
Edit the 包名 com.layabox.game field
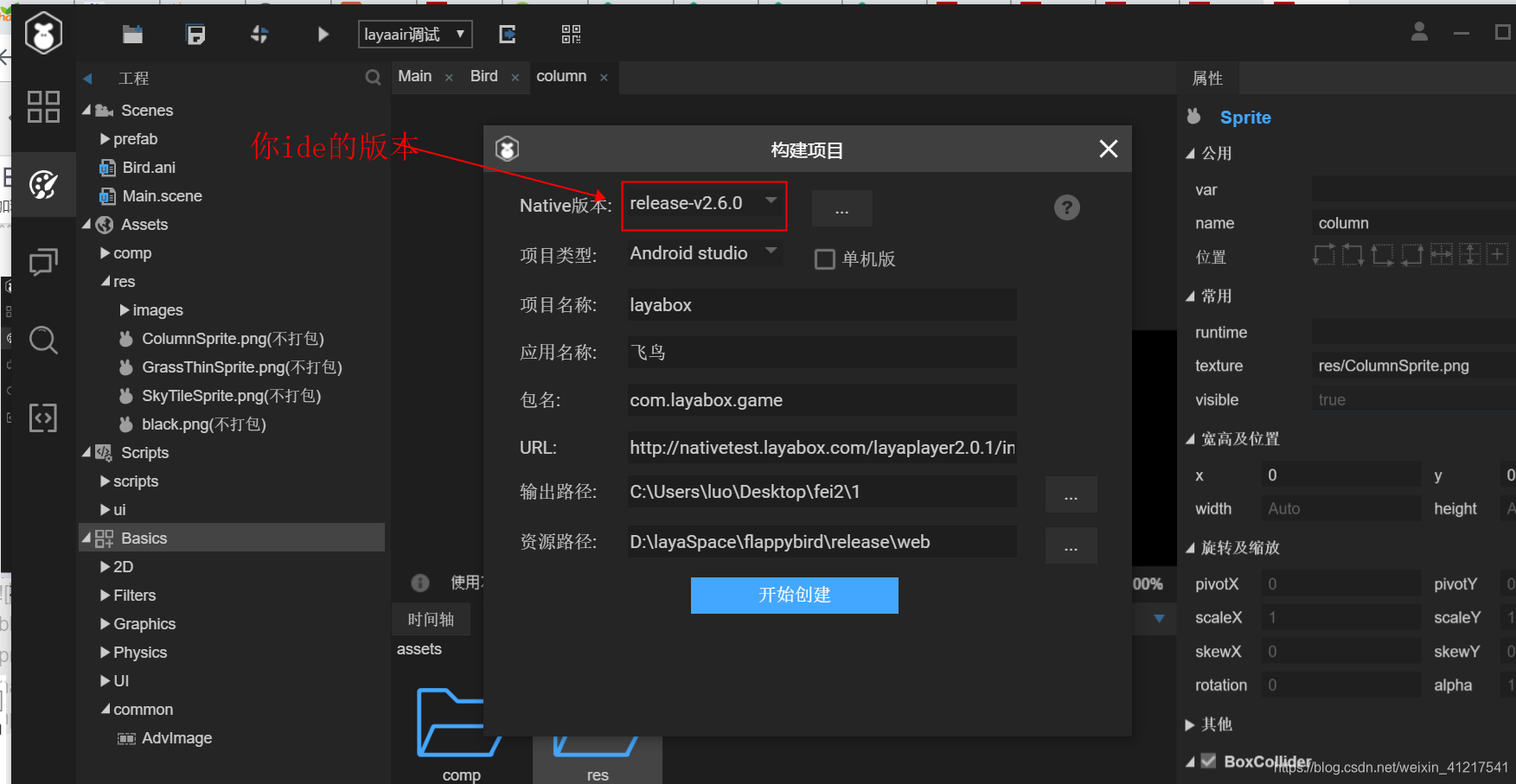pos(822,400)
